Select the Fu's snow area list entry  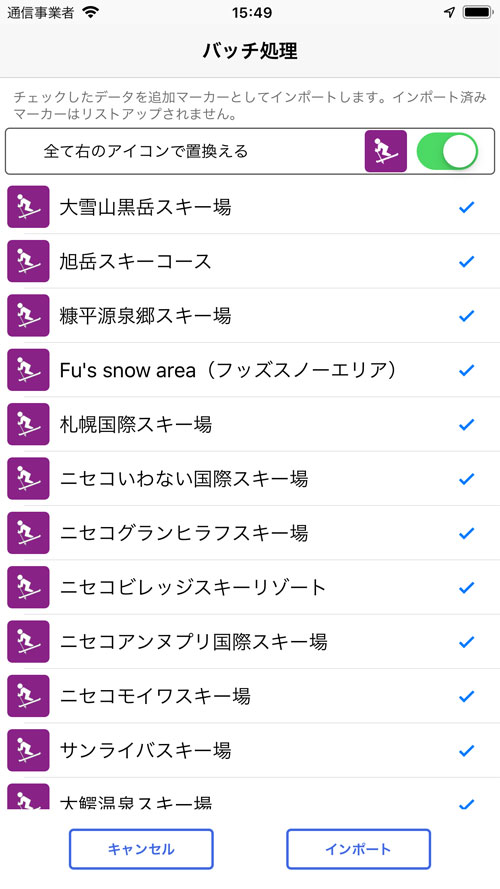click(x=250, y=370)
